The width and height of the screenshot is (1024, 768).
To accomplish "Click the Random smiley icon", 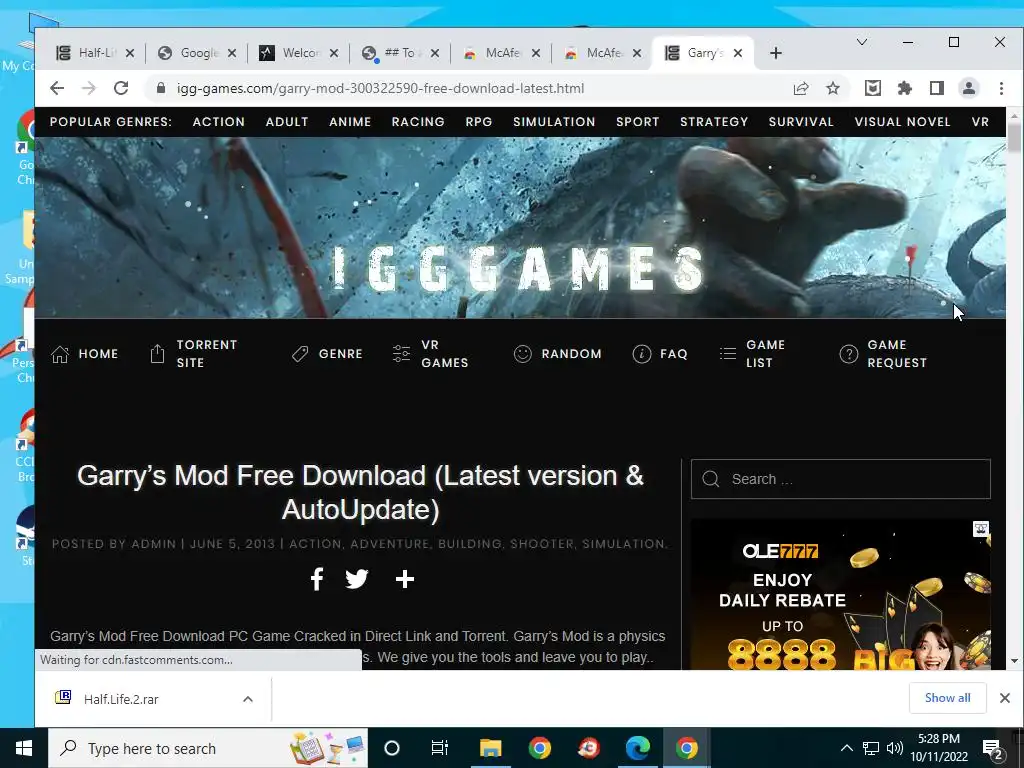I will click(522, 354).
